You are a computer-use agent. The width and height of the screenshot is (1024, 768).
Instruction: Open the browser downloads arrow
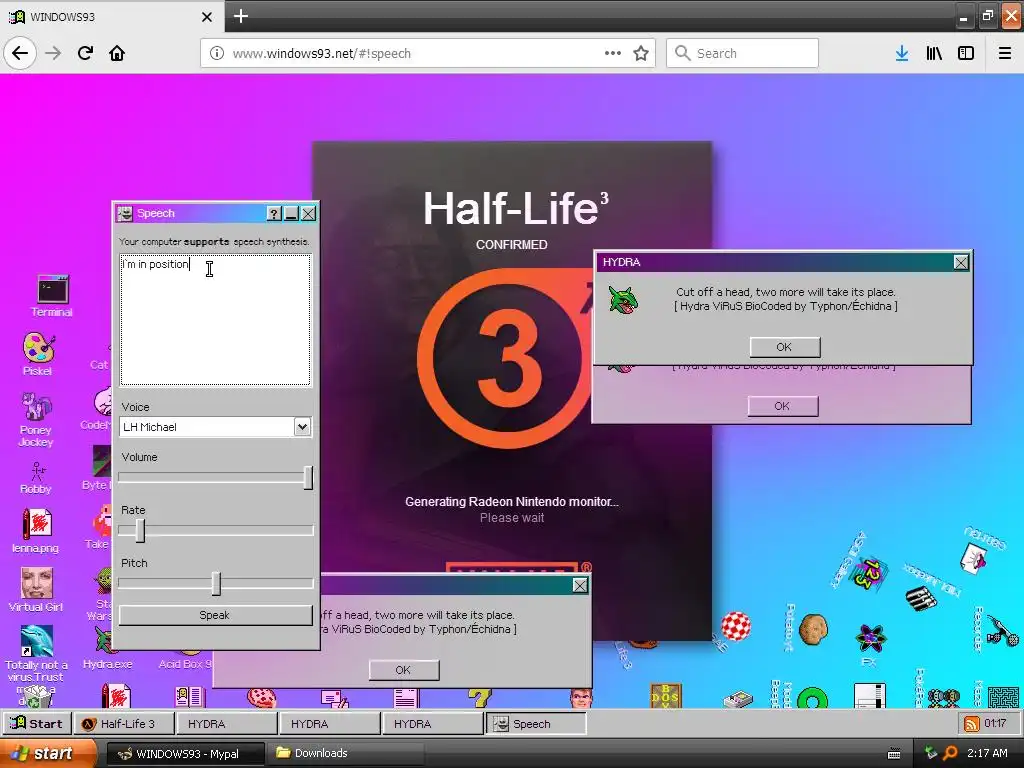coord(902,54)
